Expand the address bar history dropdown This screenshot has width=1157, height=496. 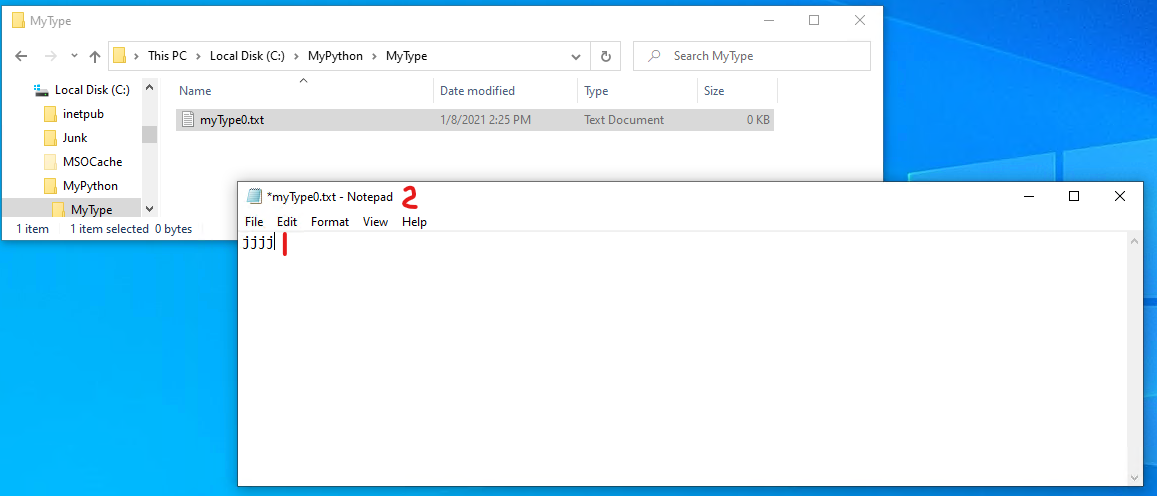pyautogui.click(x=576, y=56)
